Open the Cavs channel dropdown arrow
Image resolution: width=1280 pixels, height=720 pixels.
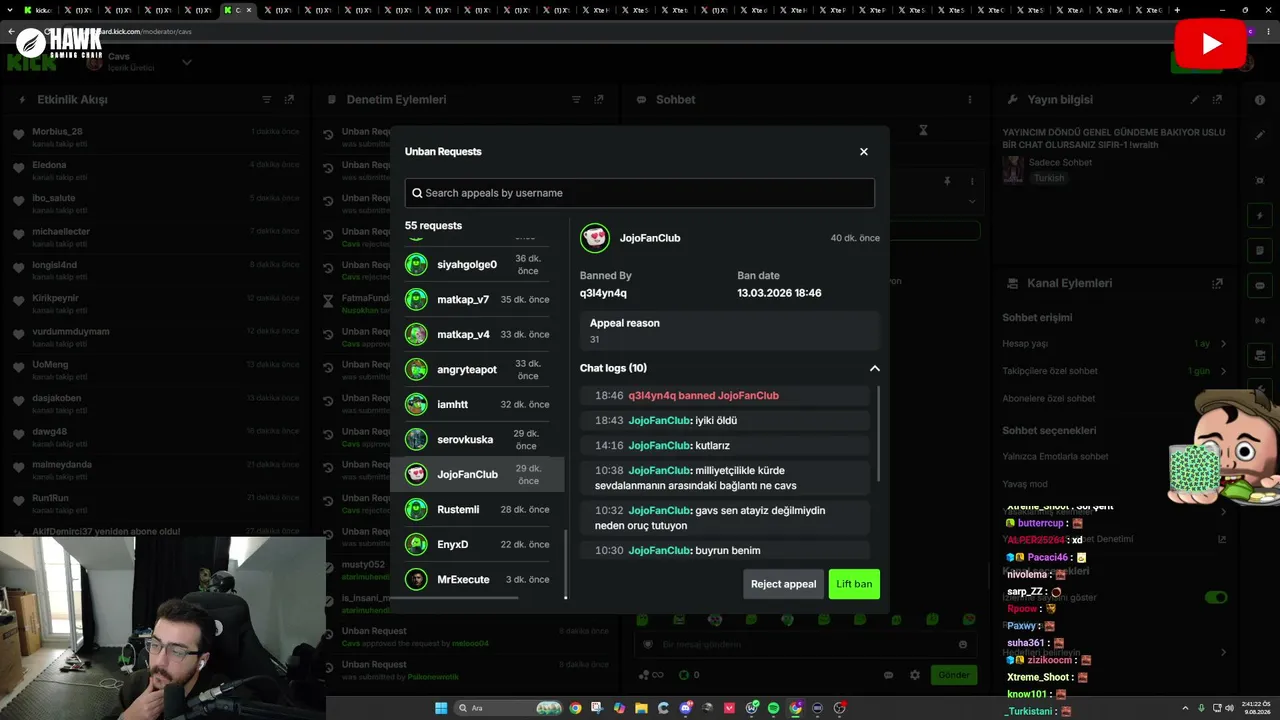pyautogui.click(x=187, y=62)
